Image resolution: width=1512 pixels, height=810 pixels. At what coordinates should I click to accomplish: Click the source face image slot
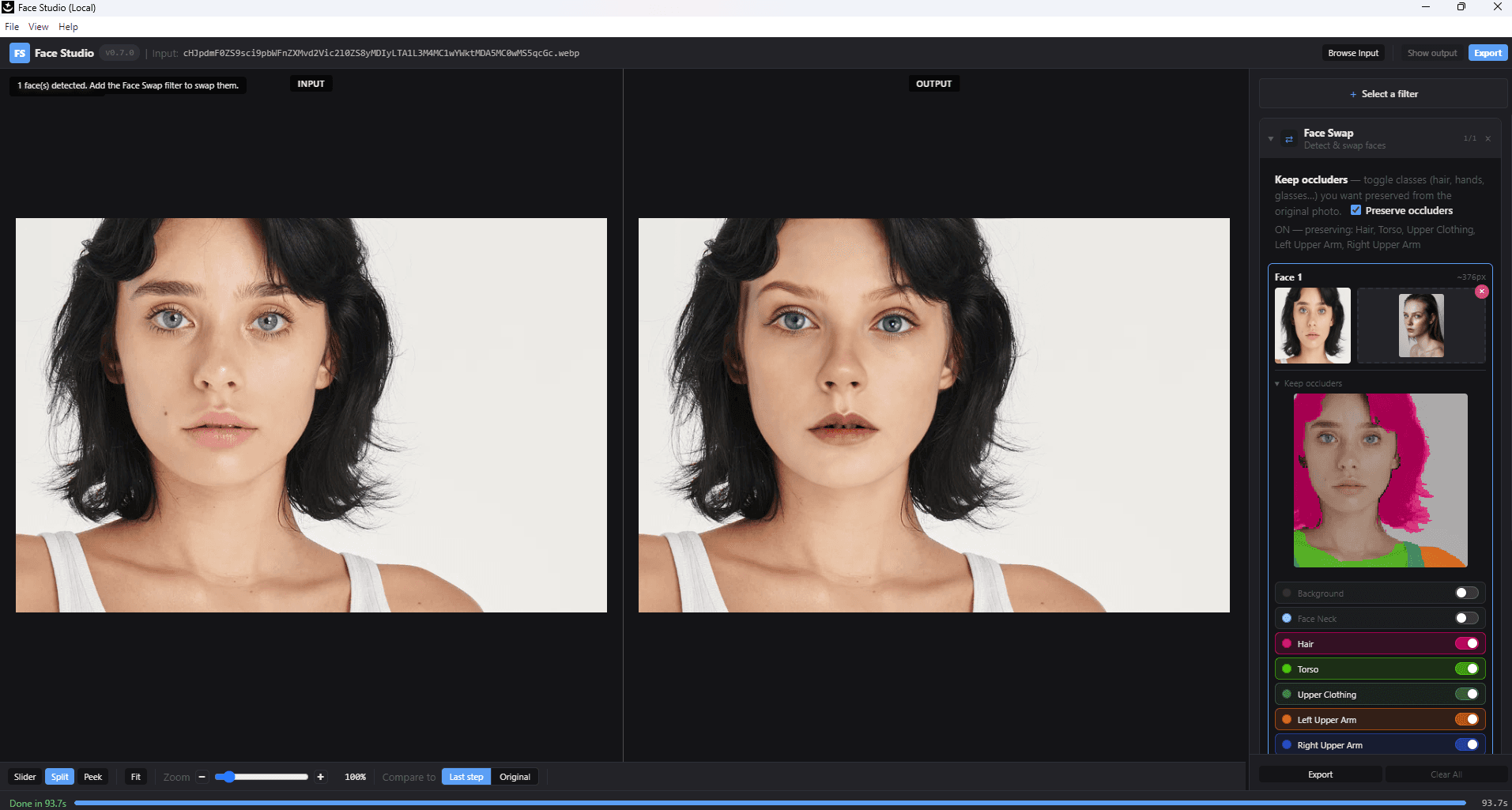(x=1421, y=326)
